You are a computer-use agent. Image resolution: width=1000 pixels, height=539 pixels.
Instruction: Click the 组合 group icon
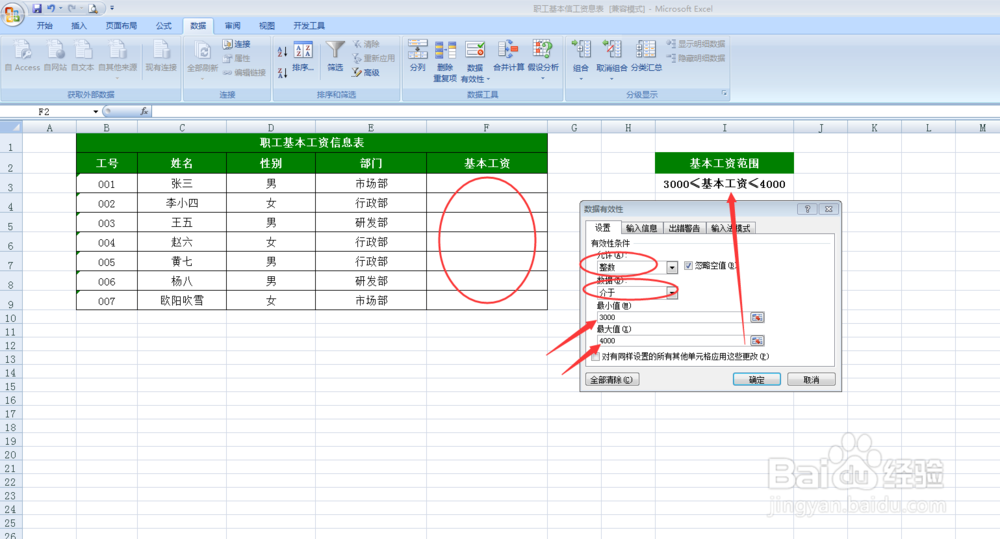(x=581, y=50)
